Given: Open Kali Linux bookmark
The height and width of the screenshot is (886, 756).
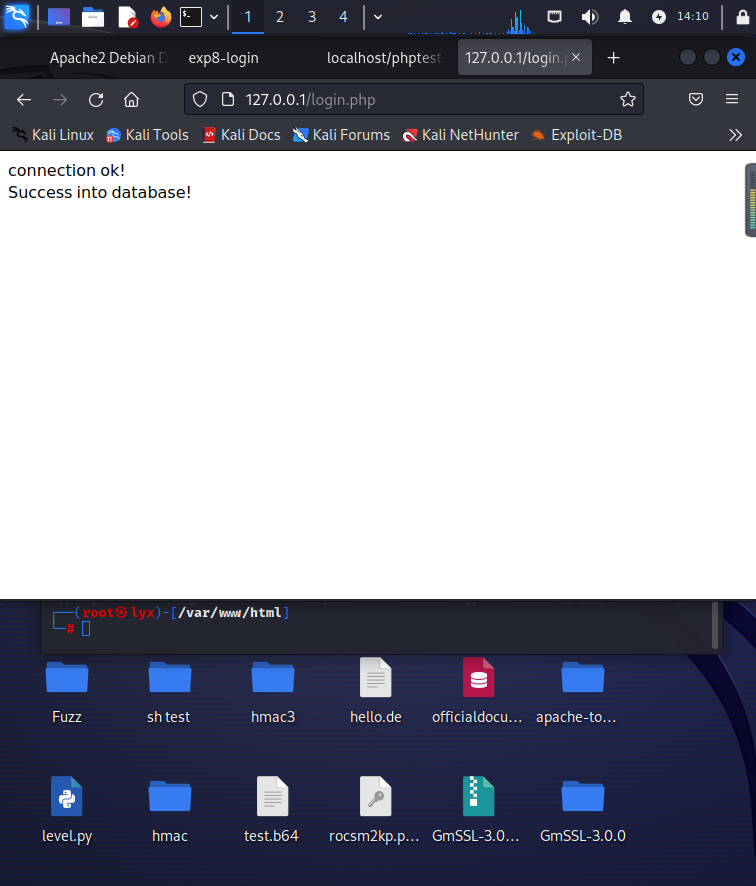Looking at the screenshot, I should click(x=53, y=135).
